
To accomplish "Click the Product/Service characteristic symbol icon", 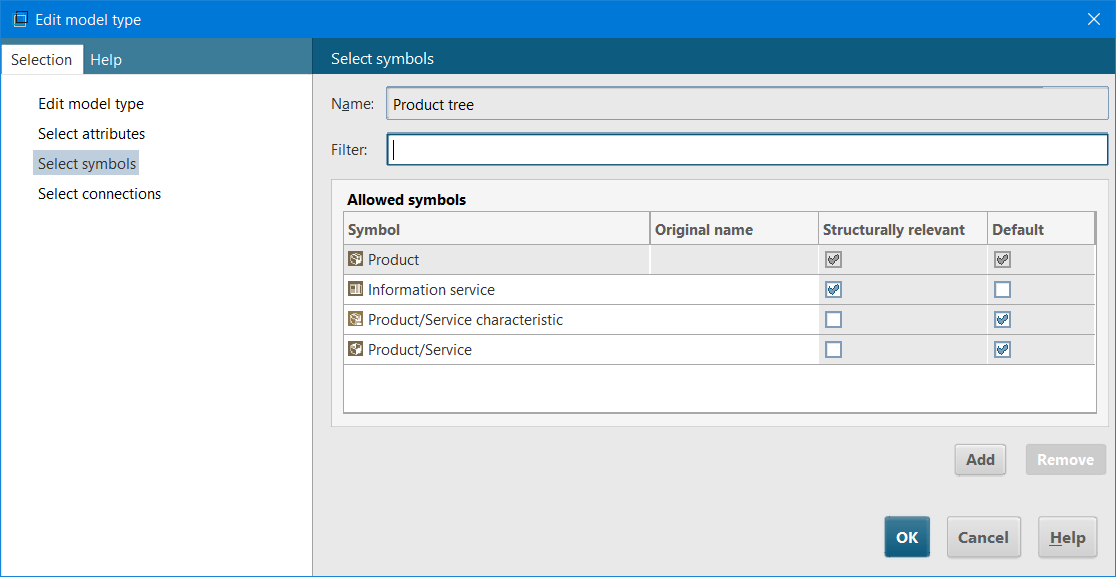I will (356, 319).
